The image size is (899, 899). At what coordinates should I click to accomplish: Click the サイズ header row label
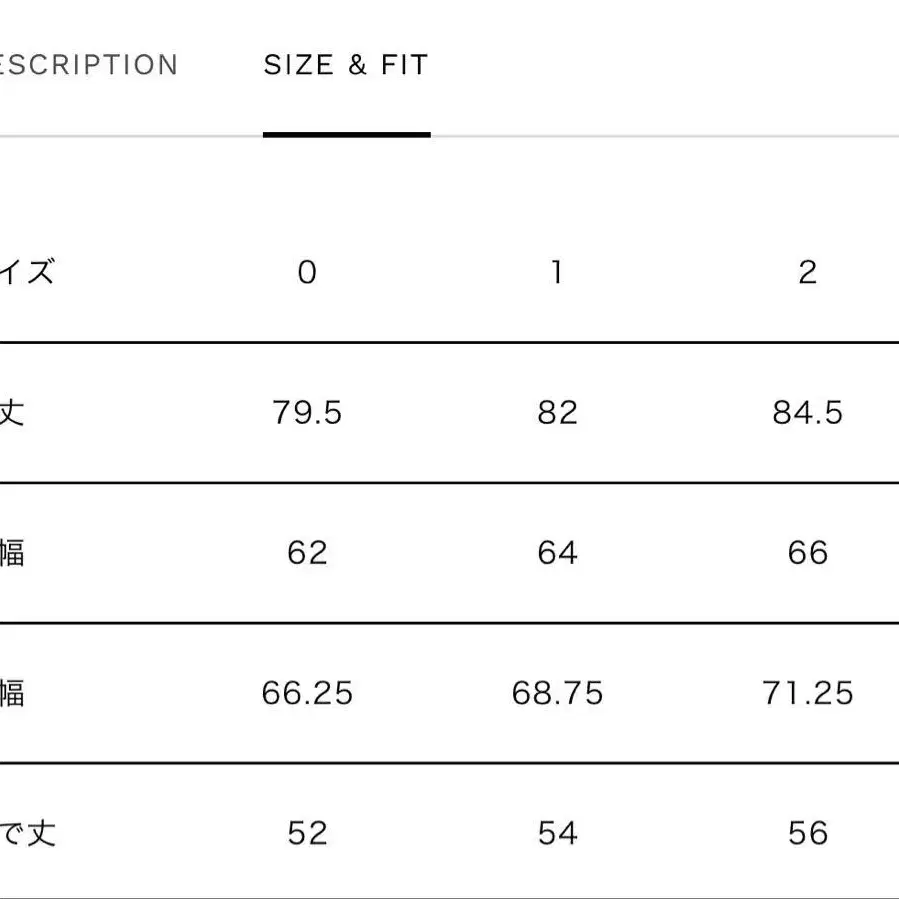coord(26,272)
